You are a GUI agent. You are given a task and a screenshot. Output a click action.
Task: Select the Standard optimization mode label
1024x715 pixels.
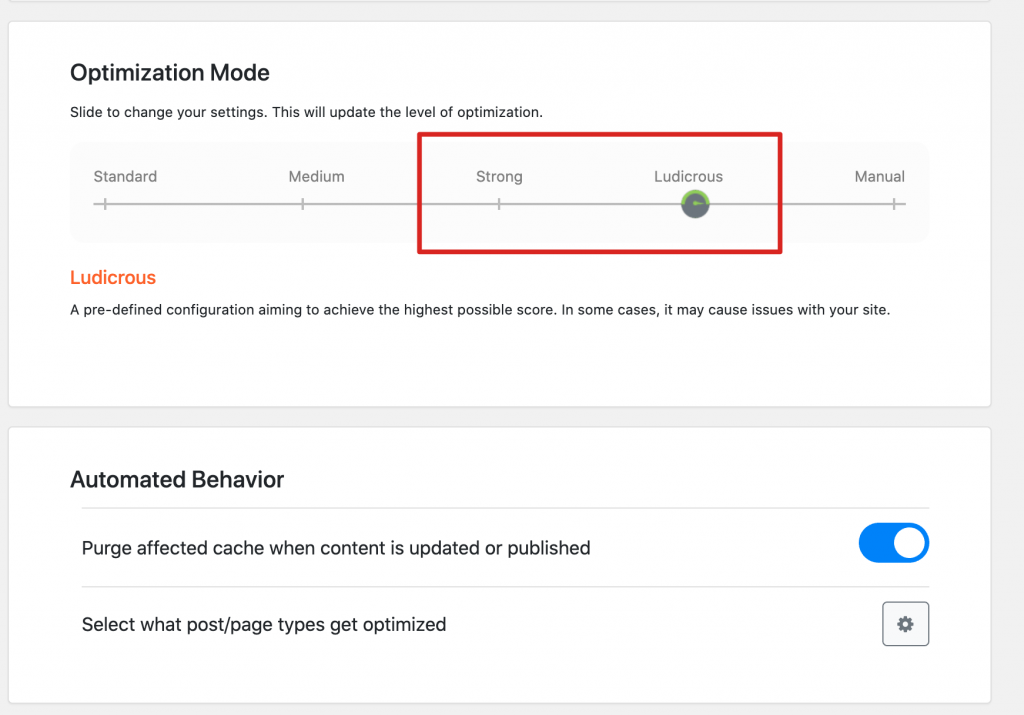[x=125, y=176]
